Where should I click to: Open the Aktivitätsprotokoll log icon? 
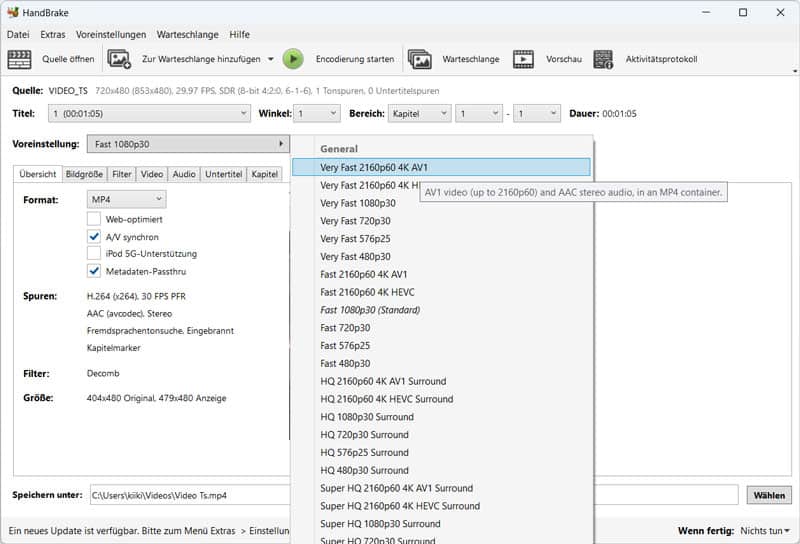(603, 59)
